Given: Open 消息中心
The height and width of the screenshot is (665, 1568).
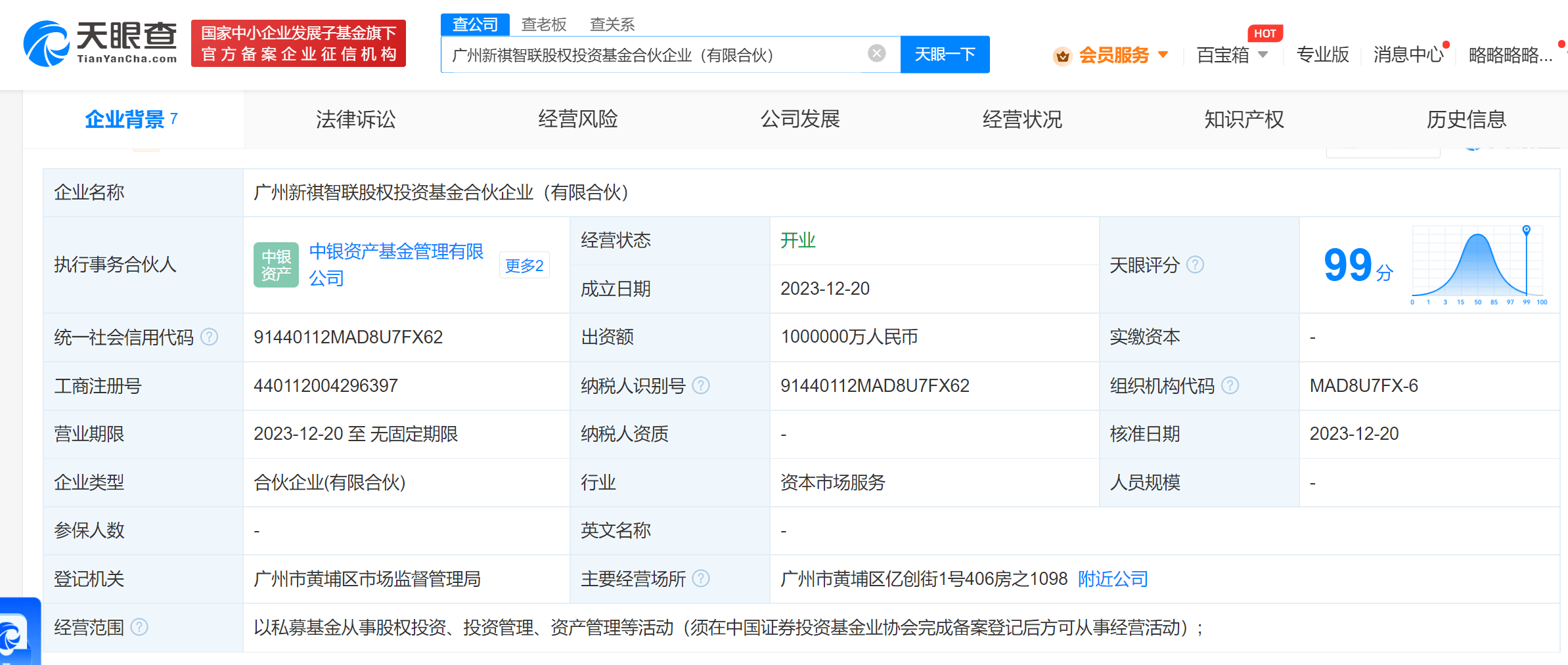Looking at the screenshot, I should tap(1409, 54).
